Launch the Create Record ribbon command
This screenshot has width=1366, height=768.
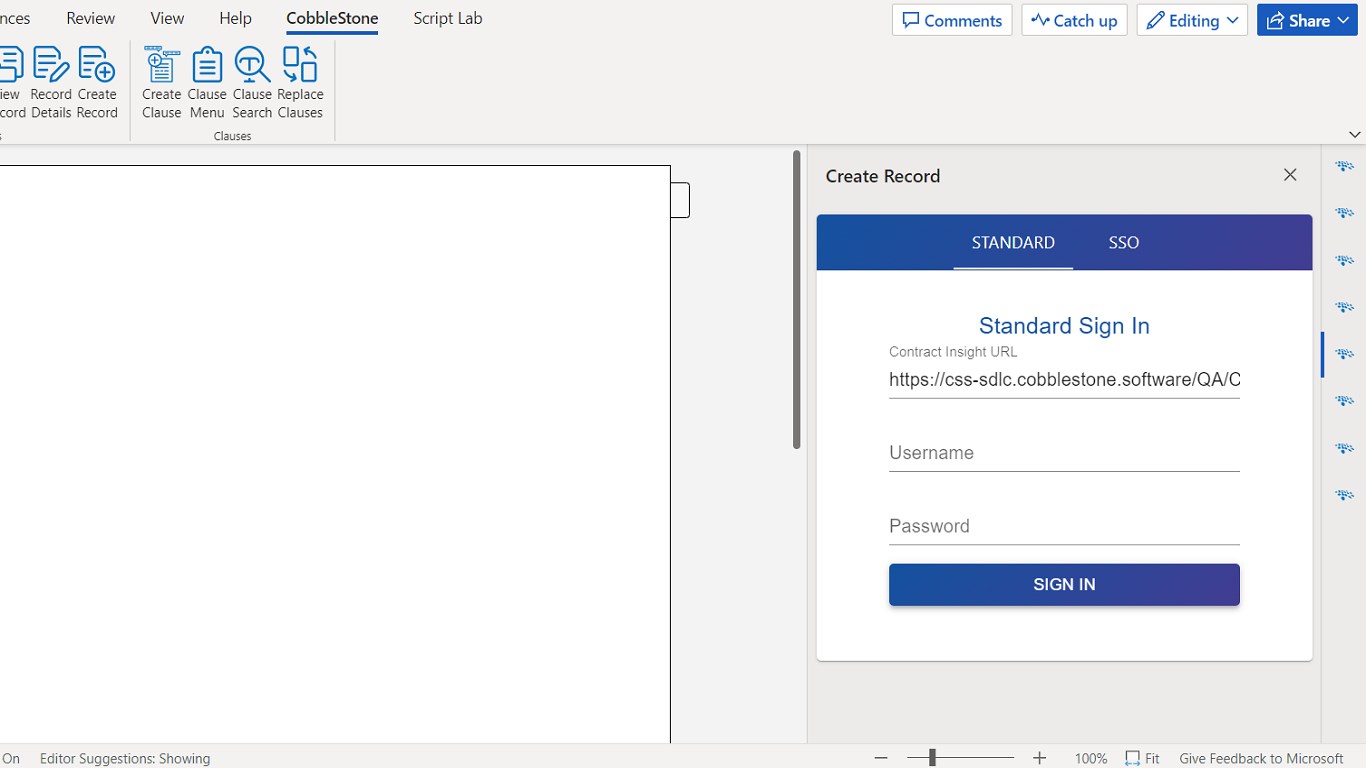tap(97, 83)
